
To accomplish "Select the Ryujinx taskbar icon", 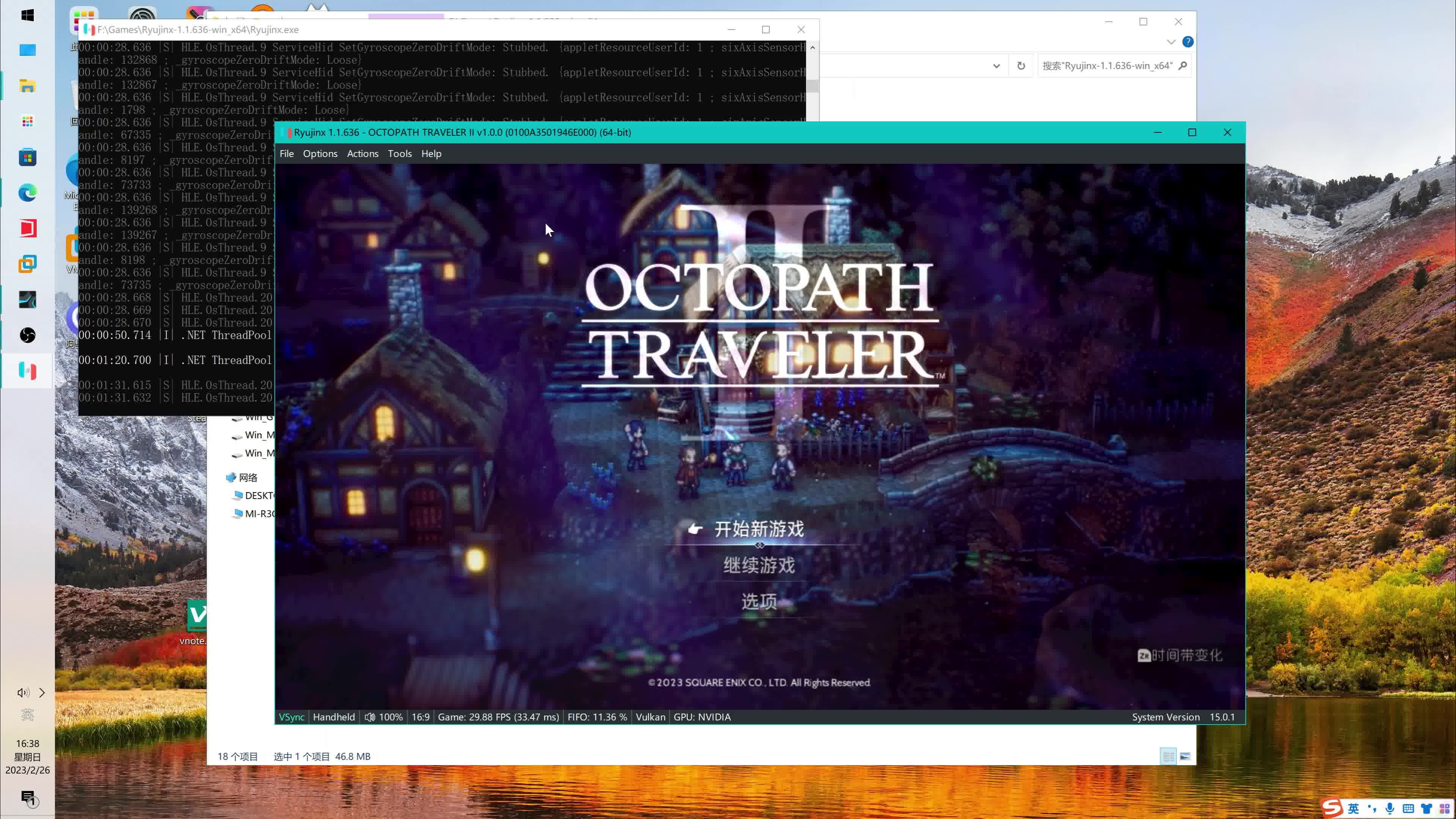I will pyautogui.click(x=27, y=371).
